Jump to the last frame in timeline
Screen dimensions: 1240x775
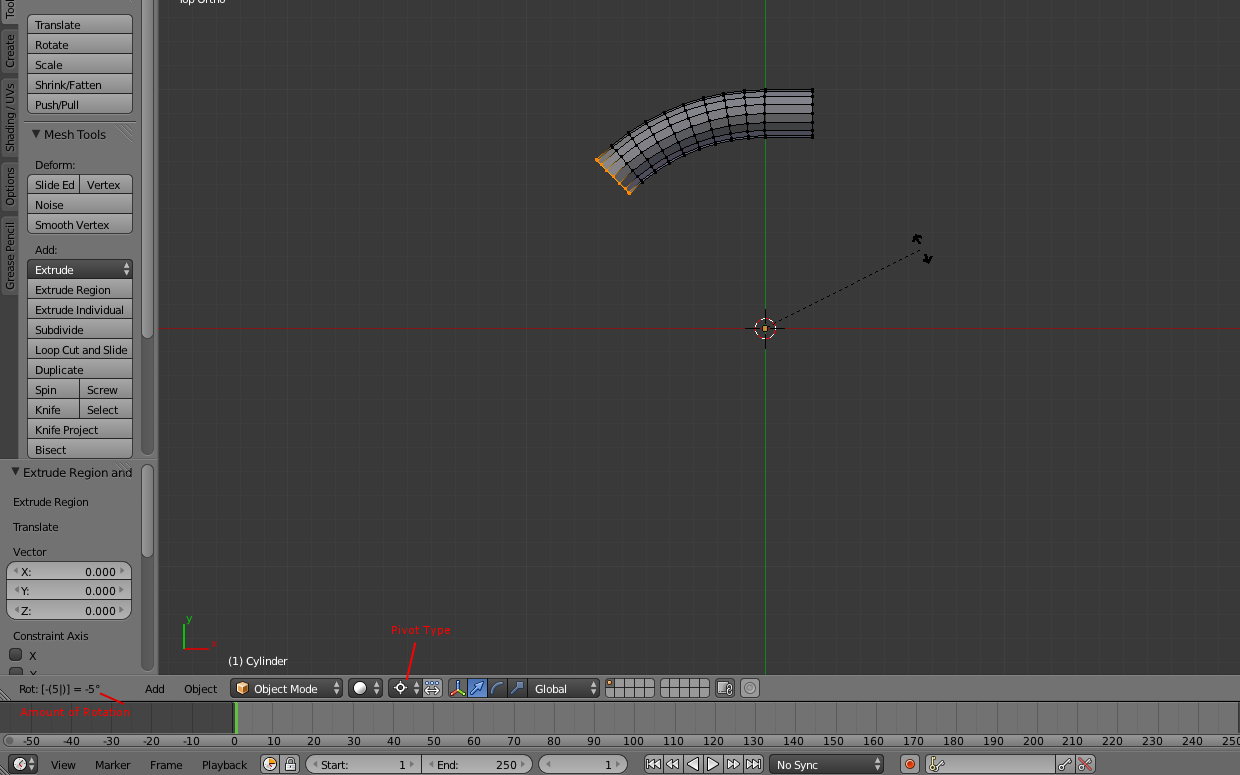click(753, 764)
